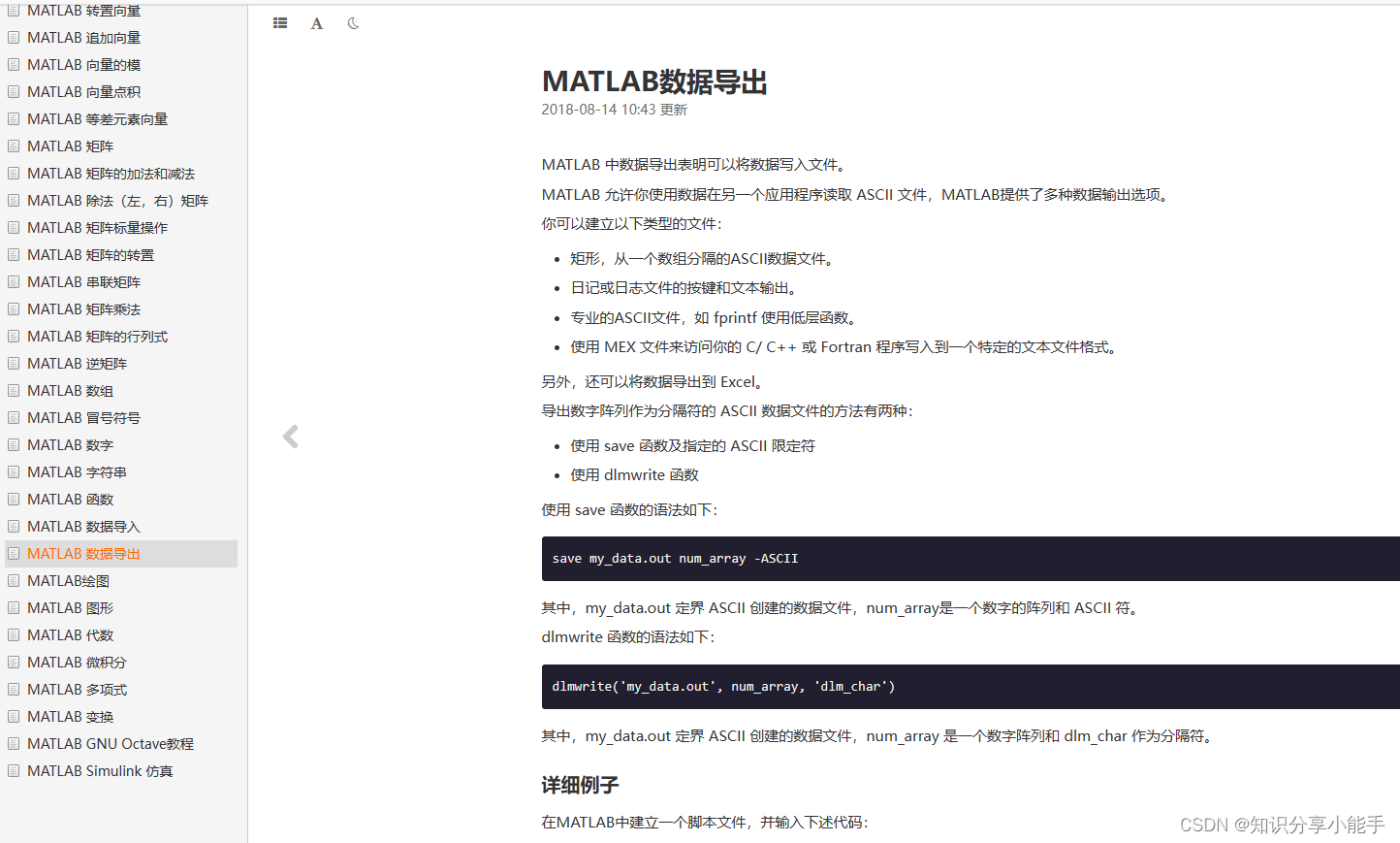Select MATLAB 冒号符号 in the sidebar
This screenshot has width=1400, height=843.
[83, 418]
